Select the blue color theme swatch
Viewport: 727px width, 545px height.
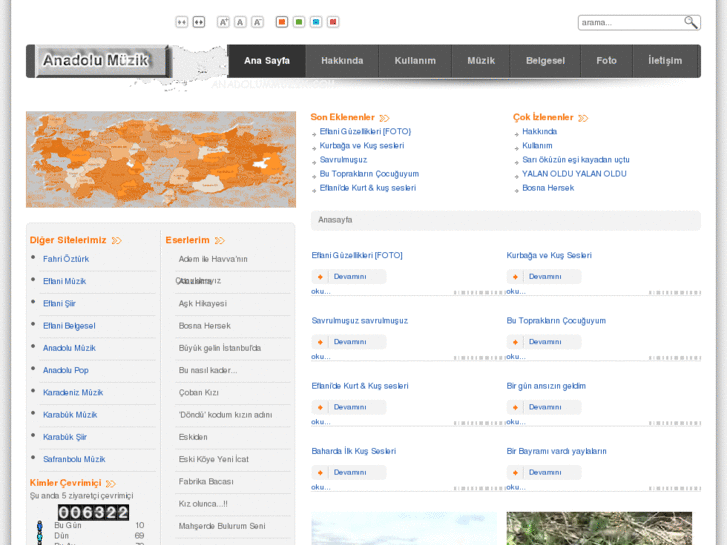[x=316, y=22]
